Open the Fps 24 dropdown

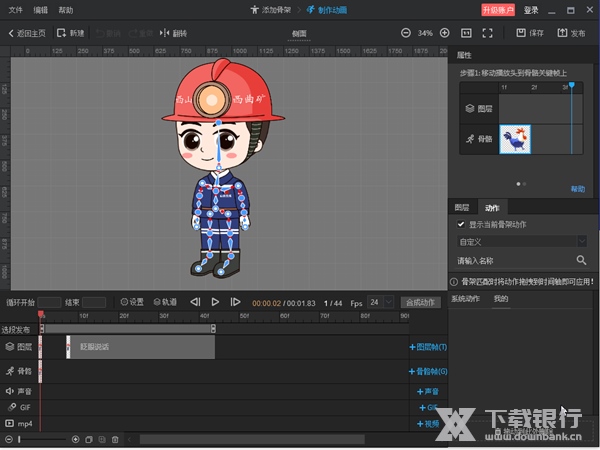point(379,302)
